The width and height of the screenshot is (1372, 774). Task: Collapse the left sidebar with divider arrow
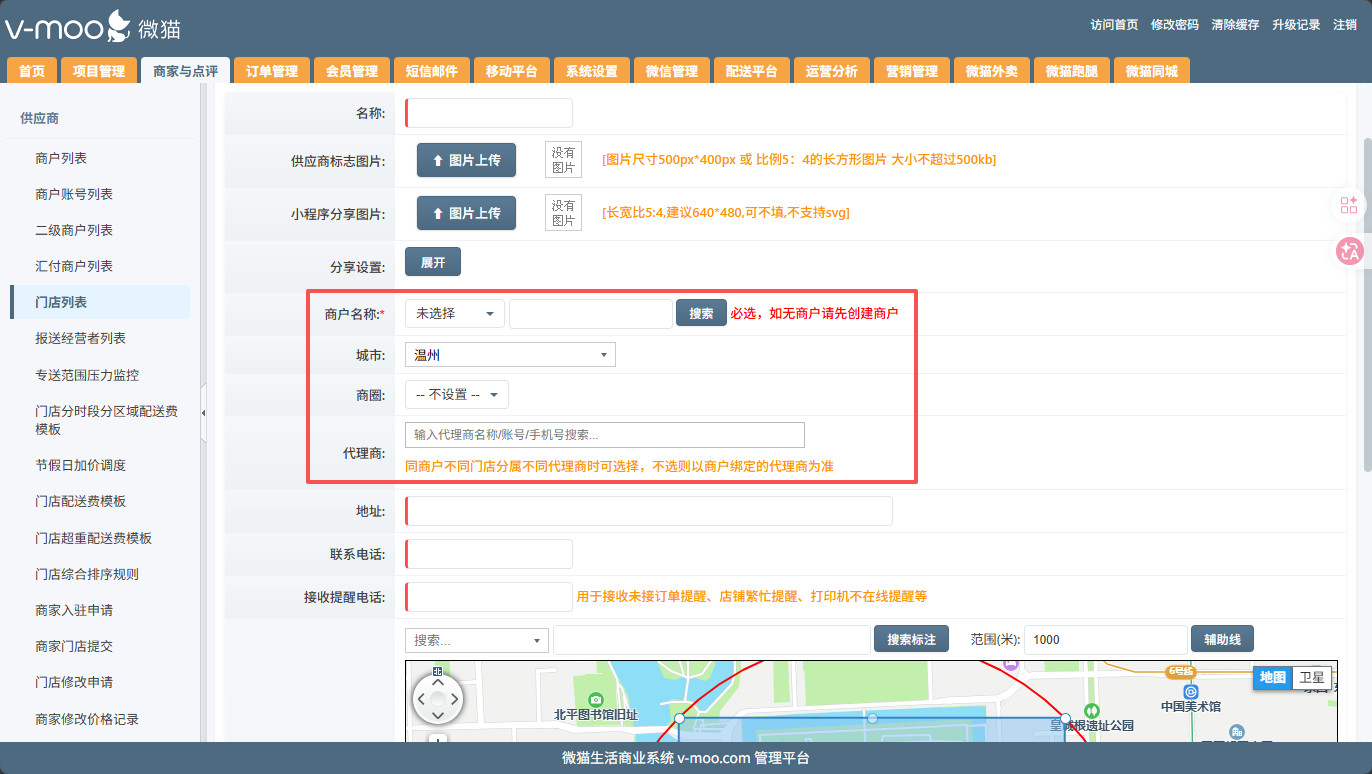click(x=204, y=413)
